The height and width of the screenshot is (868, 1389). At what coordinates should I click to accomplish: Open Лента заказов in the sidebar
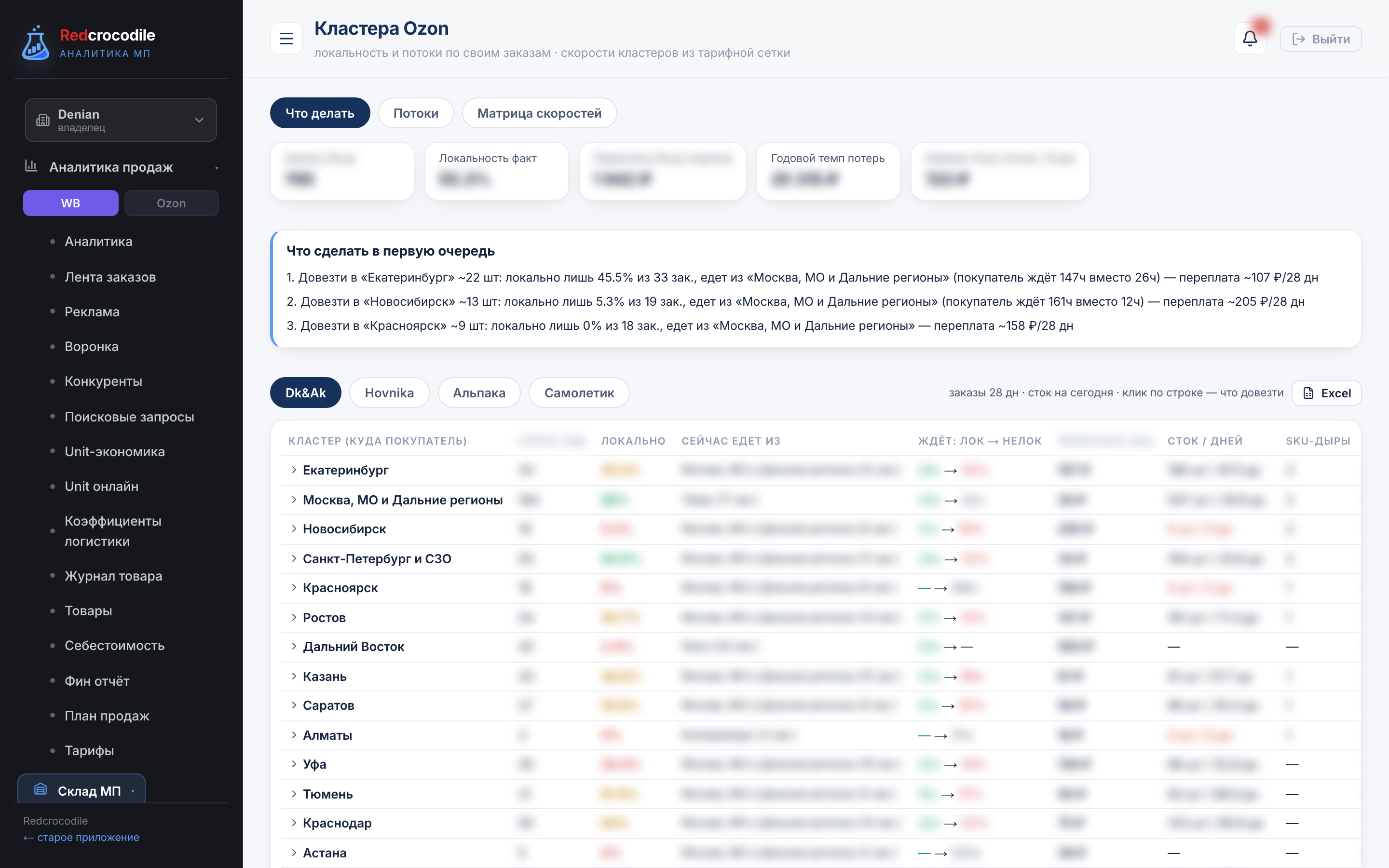(x=110, y=277)
